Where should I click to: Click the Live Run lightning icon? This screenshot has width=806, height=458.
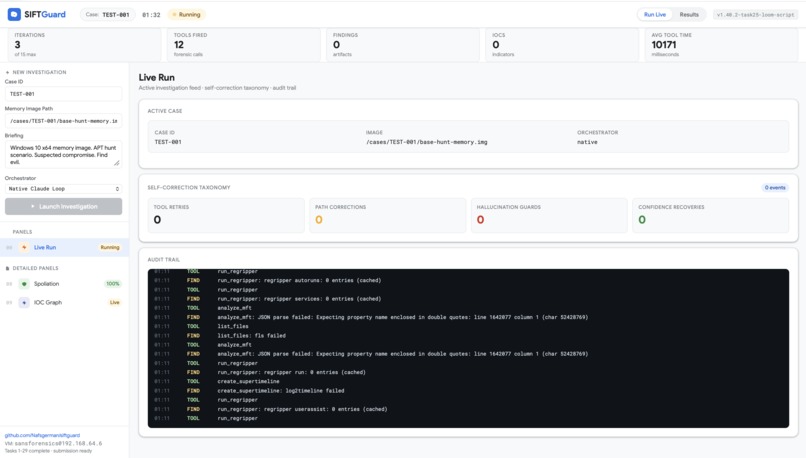pyautogui.click(x=24, y=247)
